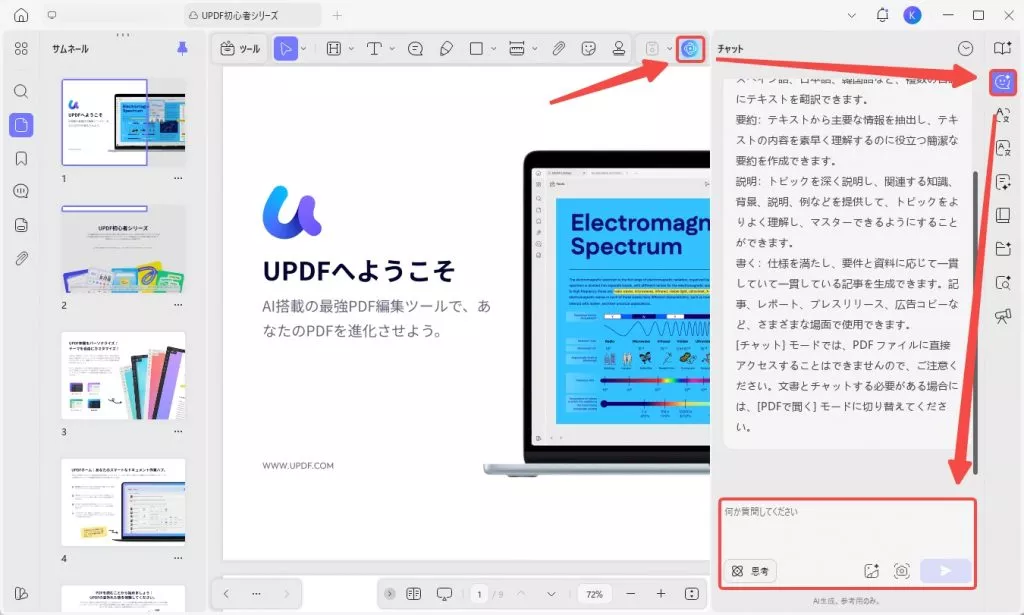The height and width of the screenshot is (615, 1024).
Task: Open the UPDF AI assistant from the toolbar
Action: (690, 49)
